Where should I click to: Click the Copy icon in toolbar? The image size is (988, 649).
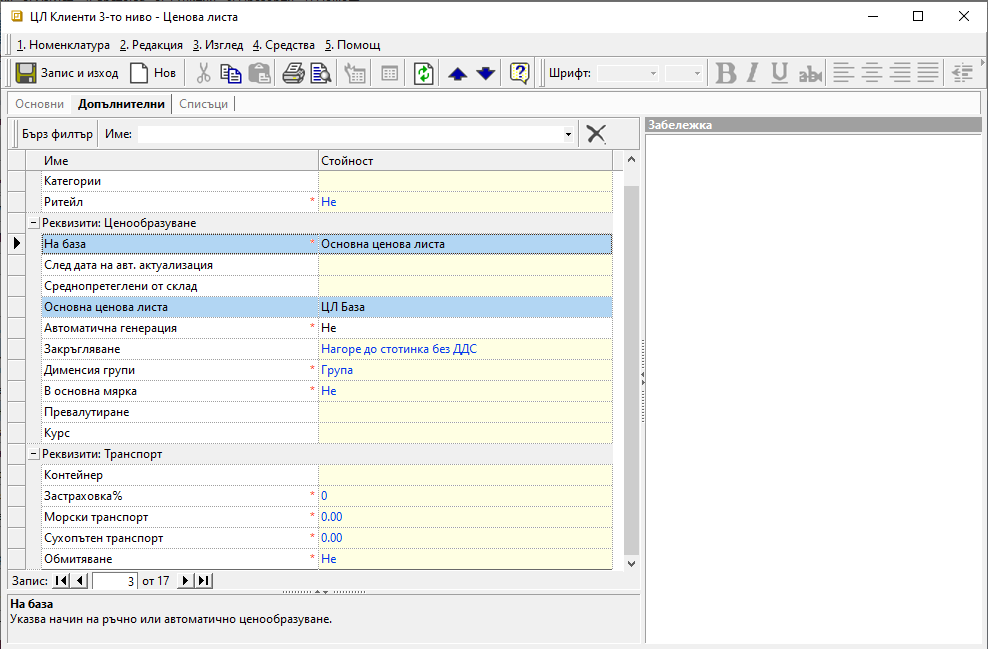pos(231,73)
